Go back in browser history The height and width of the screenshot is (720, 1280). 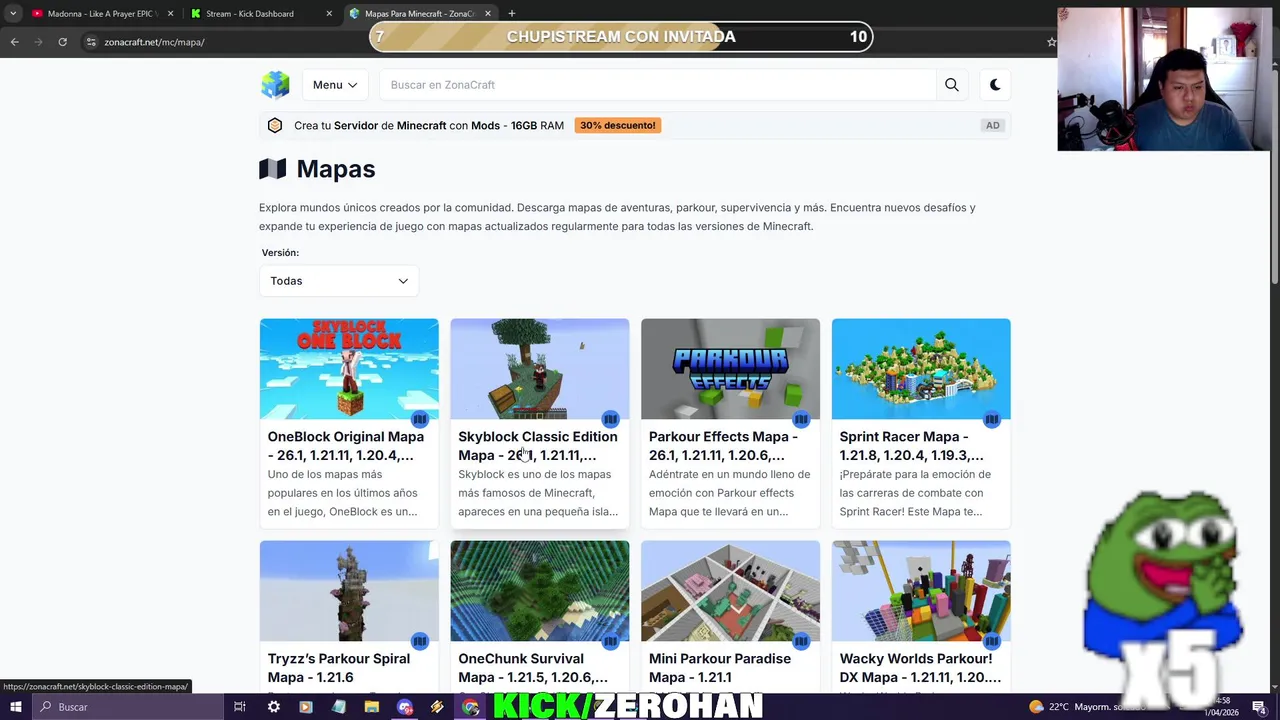pos(14,42)
